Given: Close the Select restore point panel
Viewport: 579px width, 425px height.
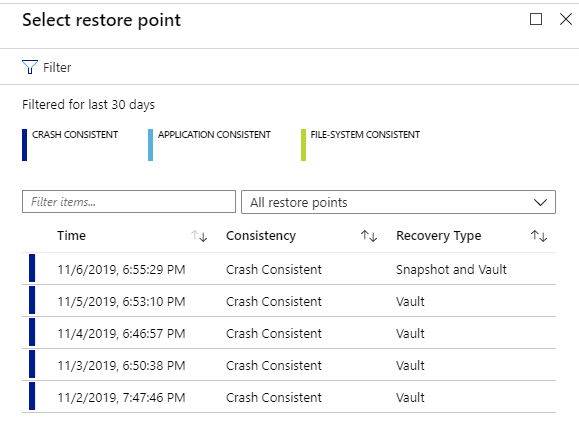Looking at the screenshot, I should click(566, 19).
